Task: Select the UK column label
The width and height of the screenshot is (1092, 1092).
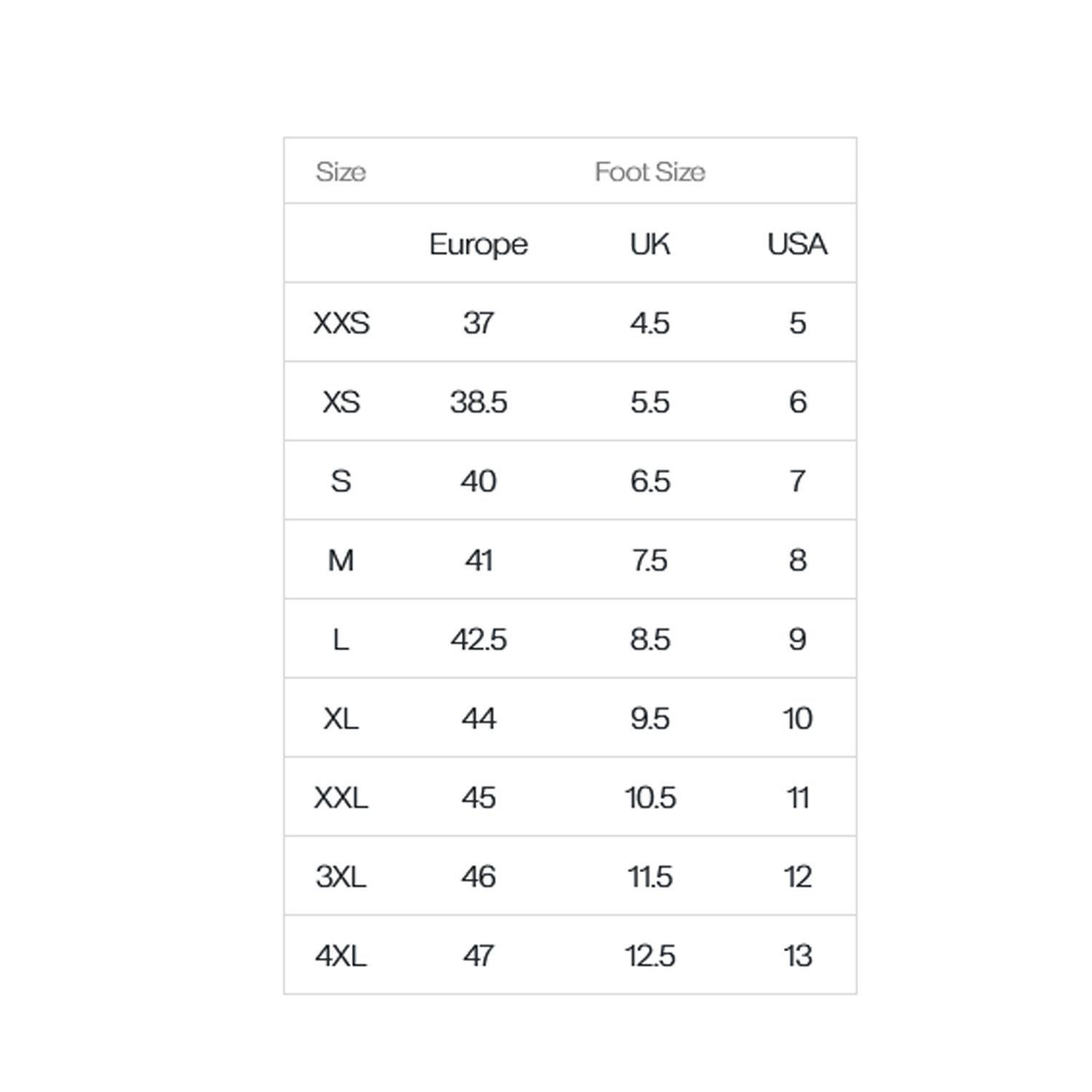Action: pyautogui.click(x=650, y=244)
